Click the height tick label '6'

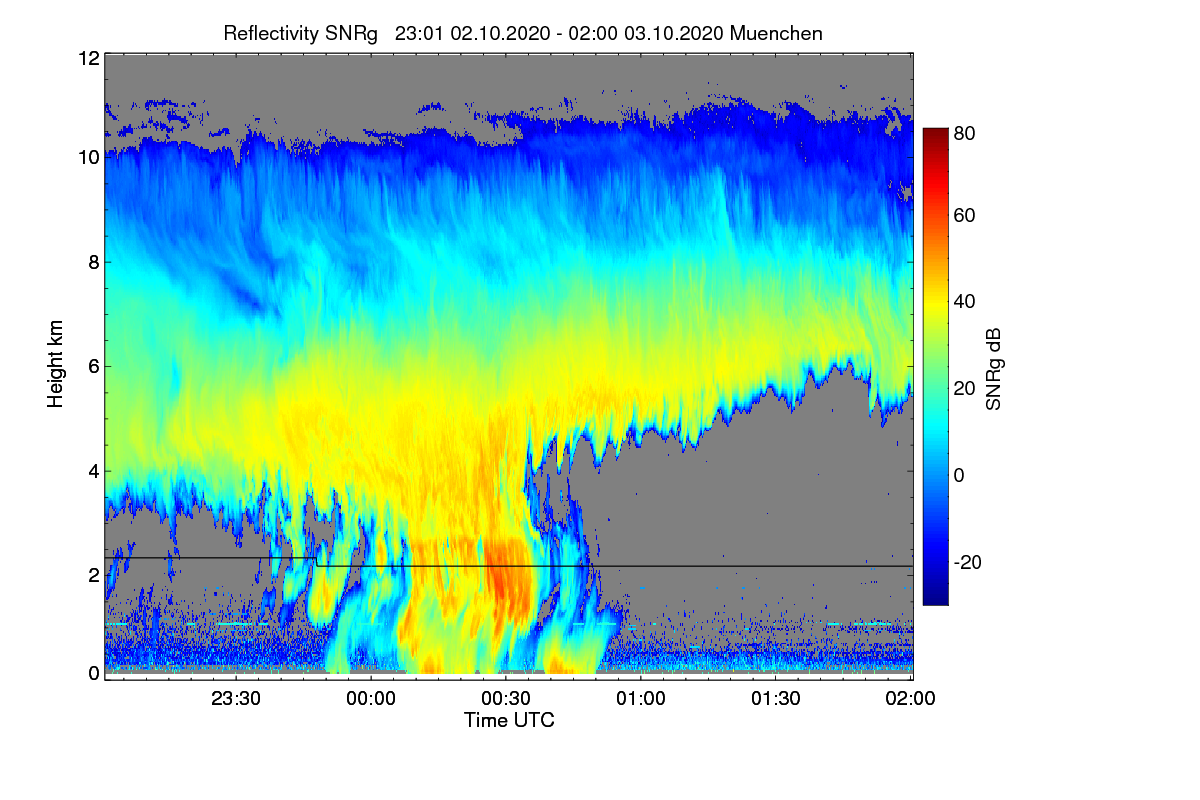pos(93,366)
